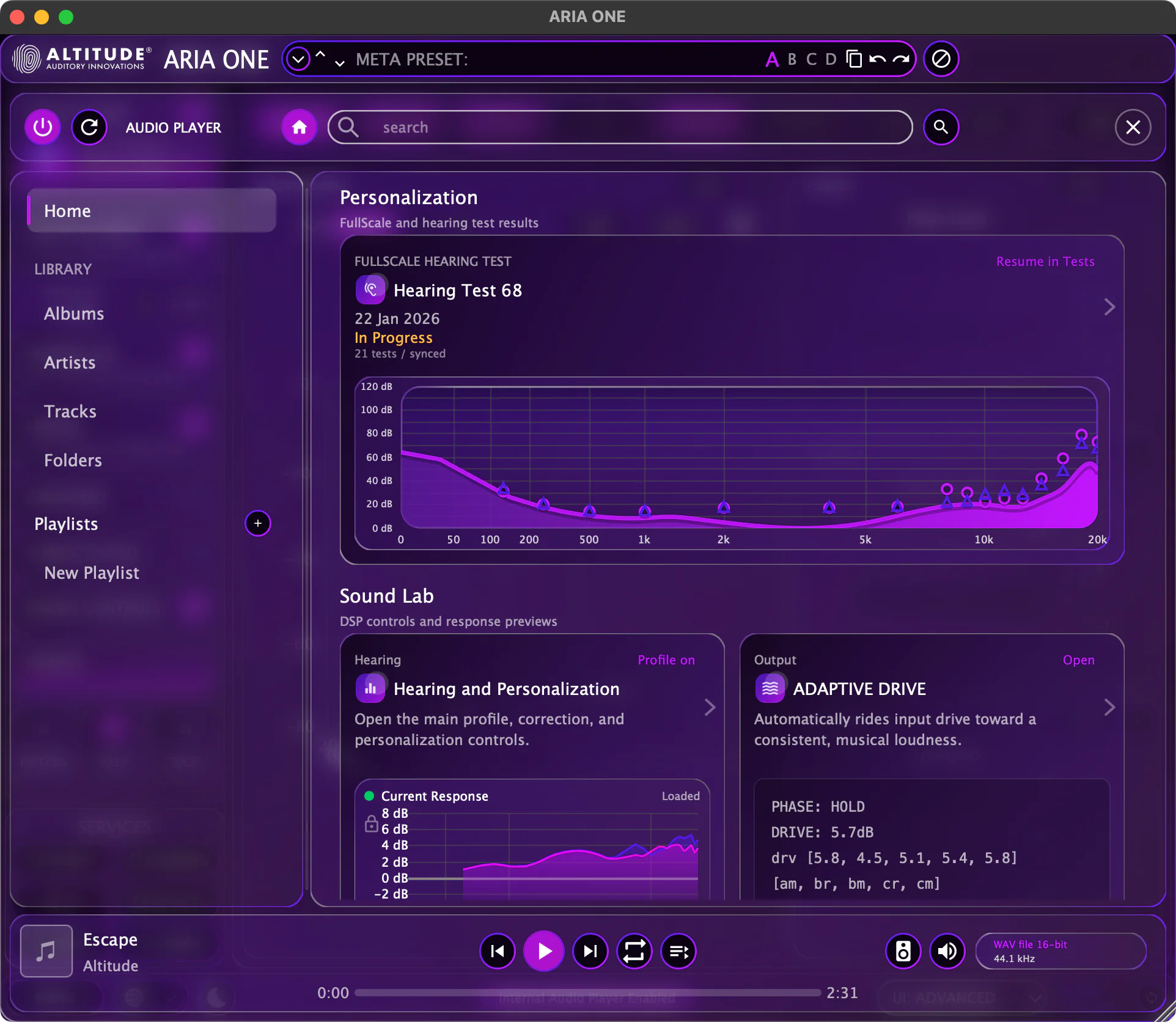Open Tracks in the library
This screenshot has width=1176, height=1022.
[x=70, y=411]
